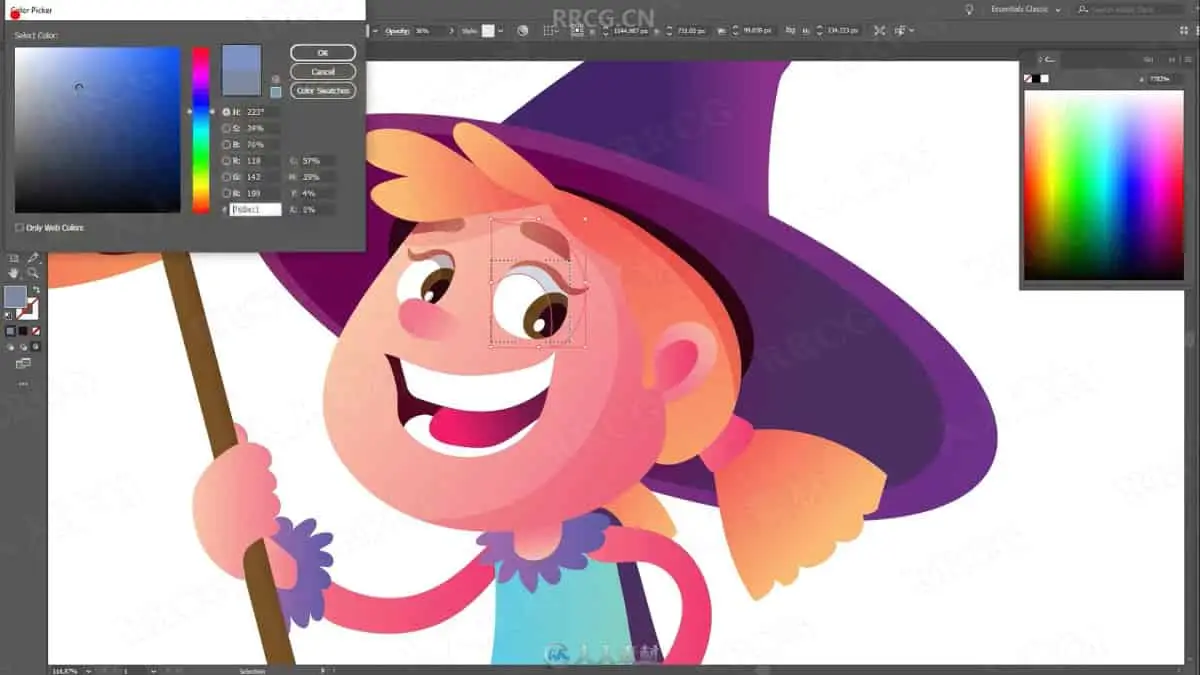This screenshot has width=1200, height=675.
Task: Choose Draw Behind mode icon
Action: pos(23,347)
